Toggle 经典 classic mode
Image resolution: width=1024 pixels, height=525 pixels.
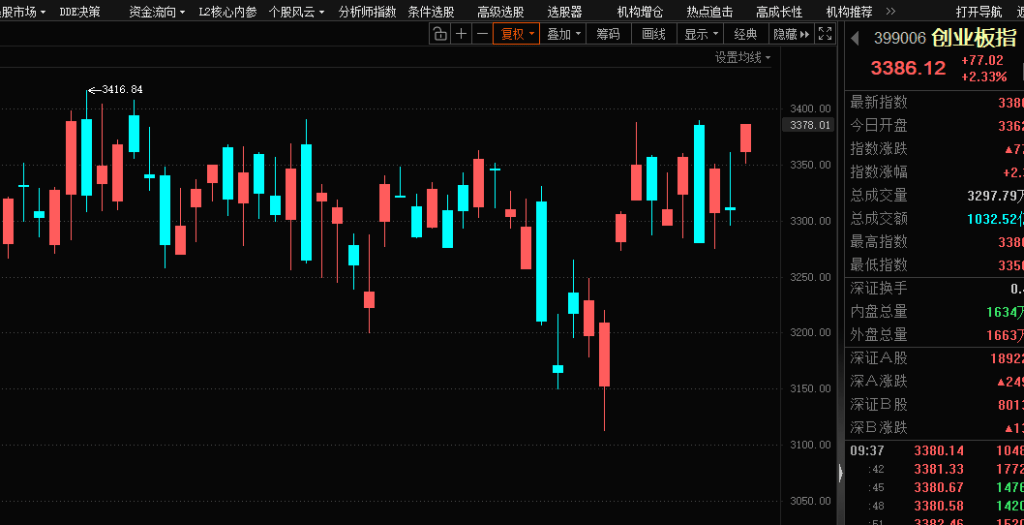[745, 34]
